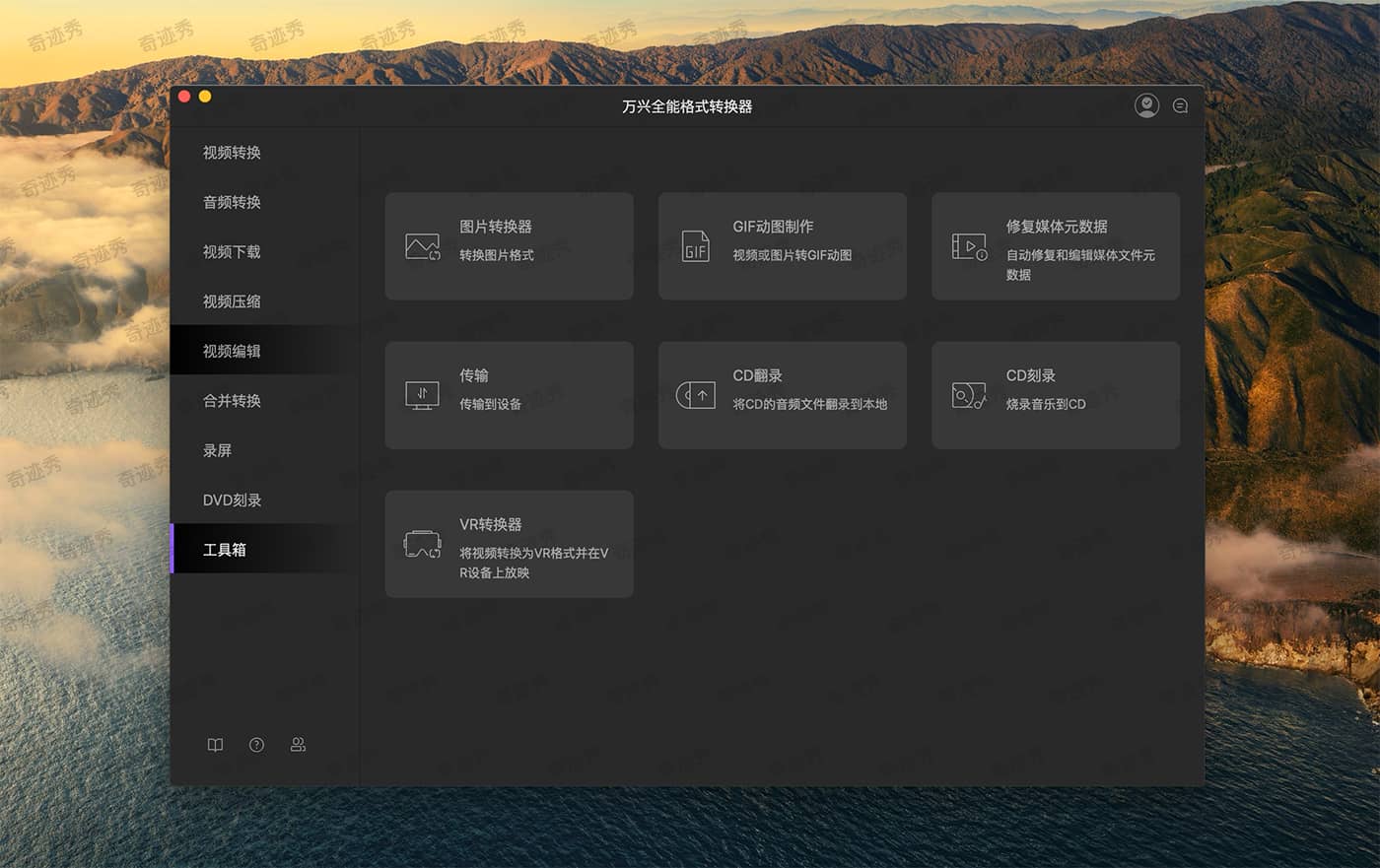1380x868 pixels.
Task: Click the CD Ripper (CD翻录) icon
Action: (x=695, y=395)
